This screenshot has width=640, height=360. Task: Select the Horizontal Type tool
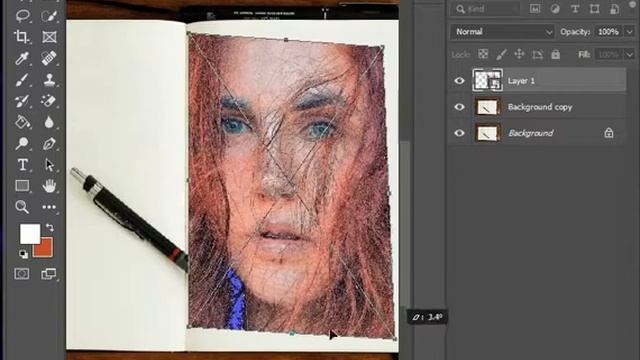(x=22, y=165)
